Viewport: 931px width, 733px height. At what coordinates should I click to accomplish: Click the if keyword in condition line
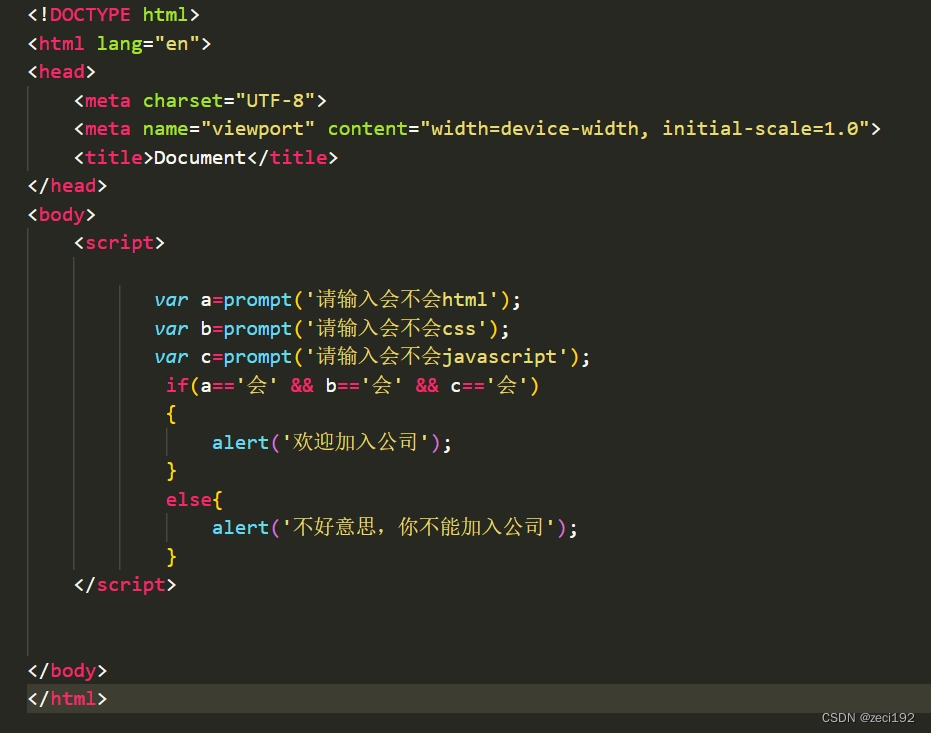(x=177, y=385)
